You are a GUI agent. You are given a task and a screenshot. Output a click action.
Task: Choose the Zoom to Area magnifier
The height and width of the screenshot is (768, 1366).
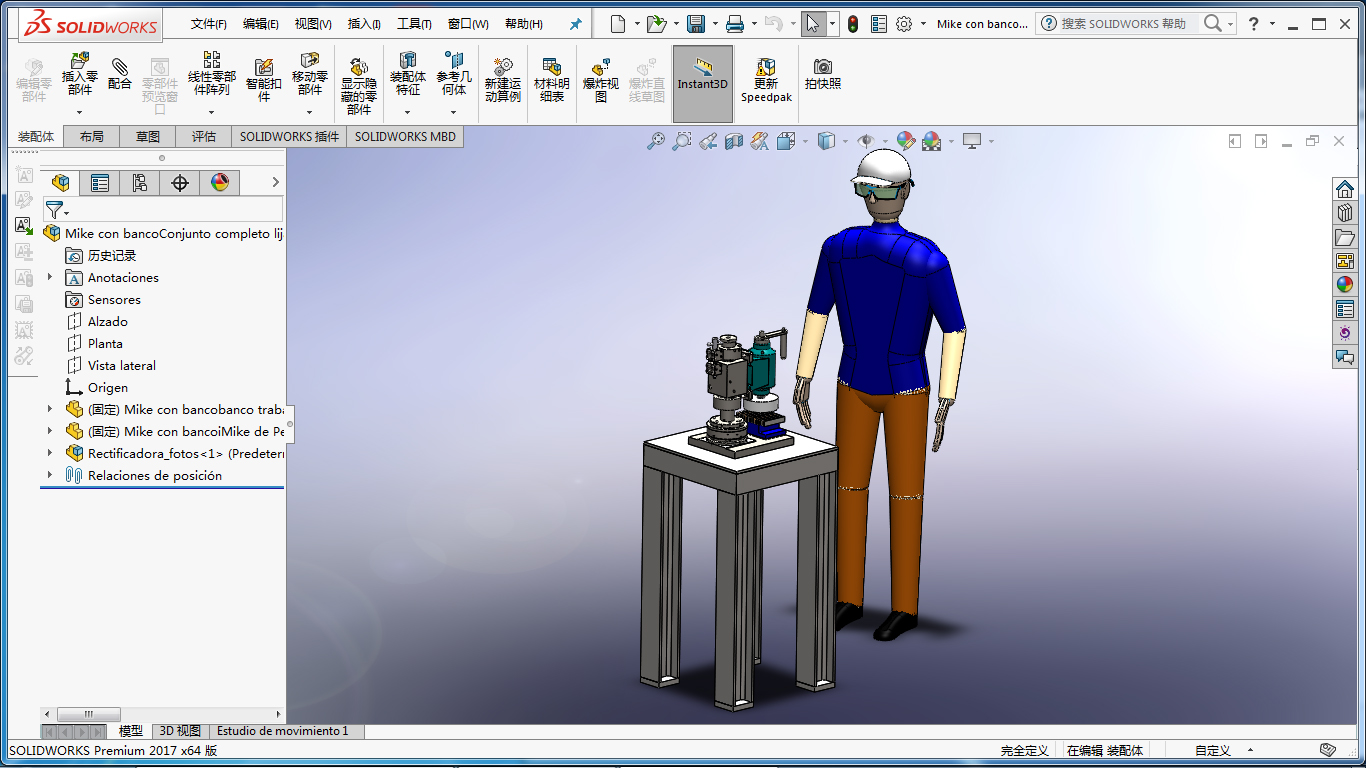coord(682,142)
